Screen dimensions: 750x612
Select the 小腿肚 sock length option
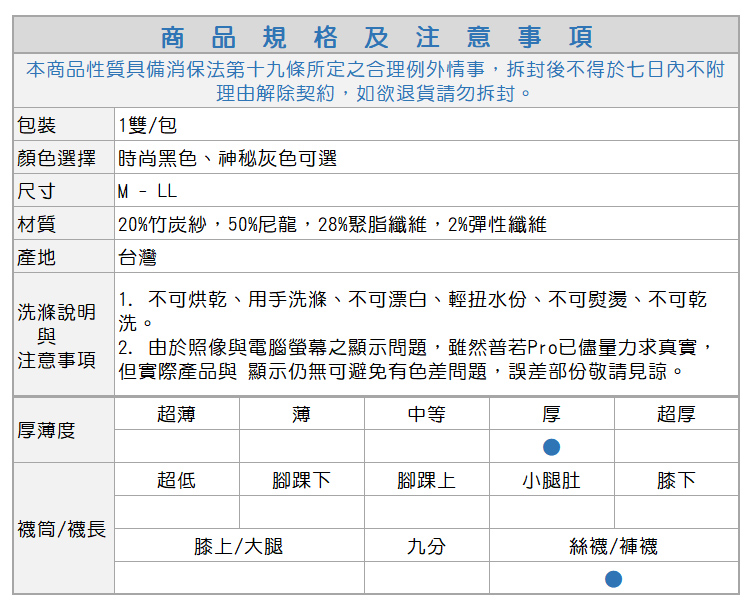(x=551, y=480)
